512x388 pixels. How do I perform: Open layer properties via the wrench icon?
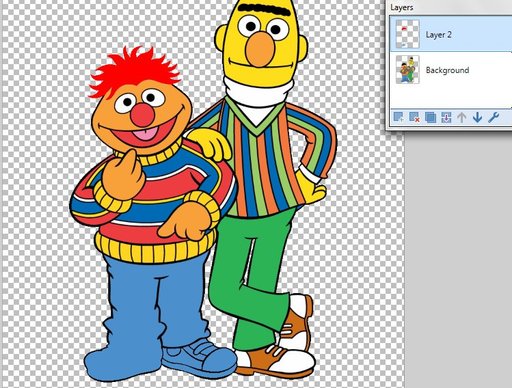tap(493, 117)
